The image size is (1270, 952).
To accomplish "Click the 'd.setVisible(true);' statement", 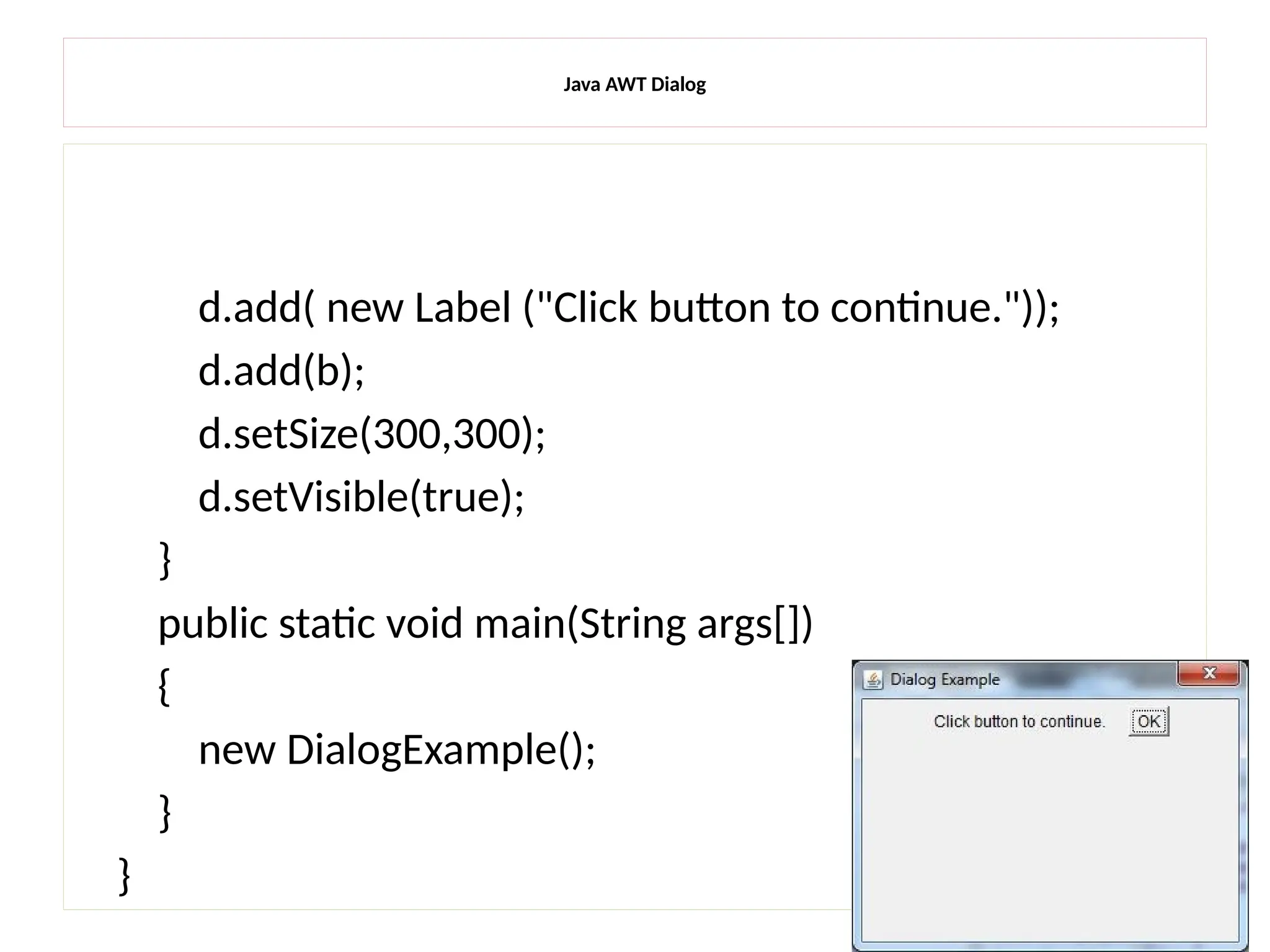I will [361, 497].
